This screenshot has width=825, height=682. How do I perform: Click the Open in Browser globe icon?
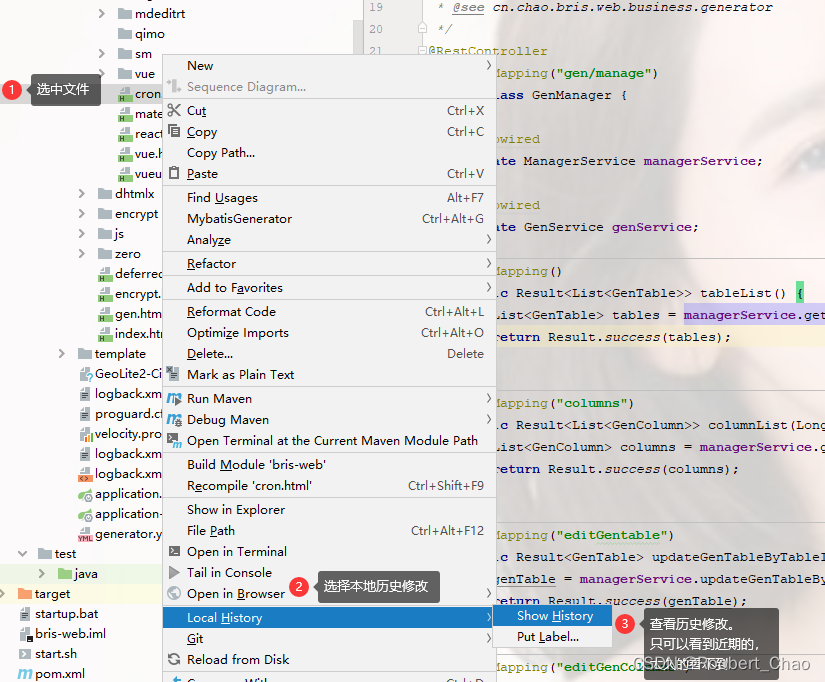point(174,593)
